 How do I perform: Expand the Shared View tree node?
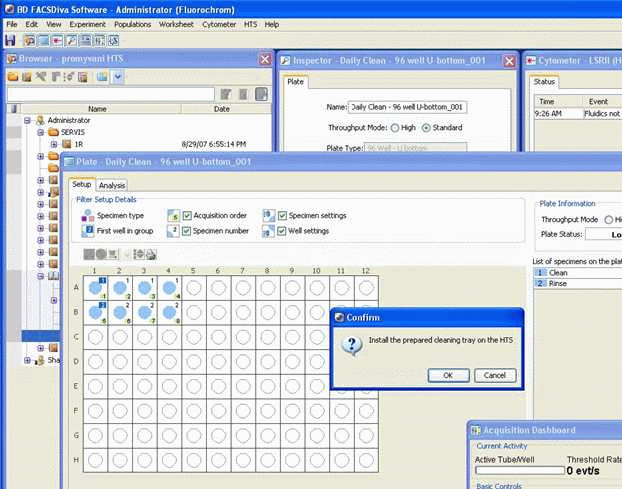[27, 360]
